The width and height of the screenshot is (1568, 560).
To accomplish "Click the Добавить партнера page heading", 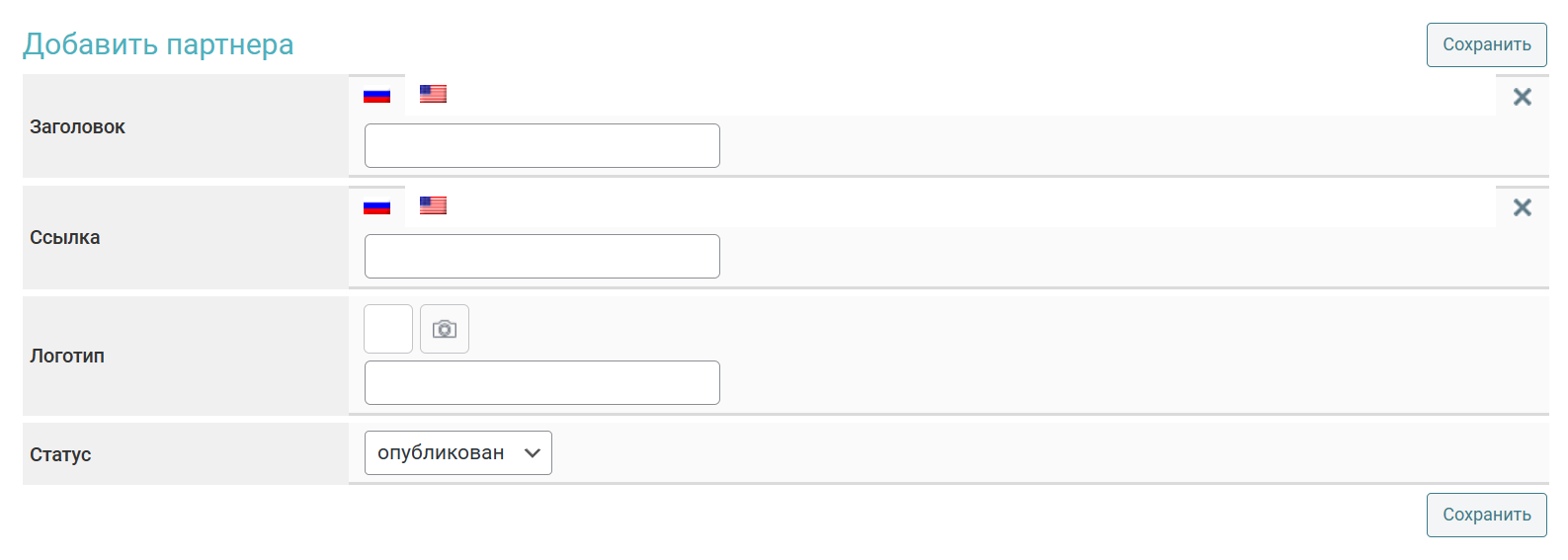I will click(x=158, y=44).
